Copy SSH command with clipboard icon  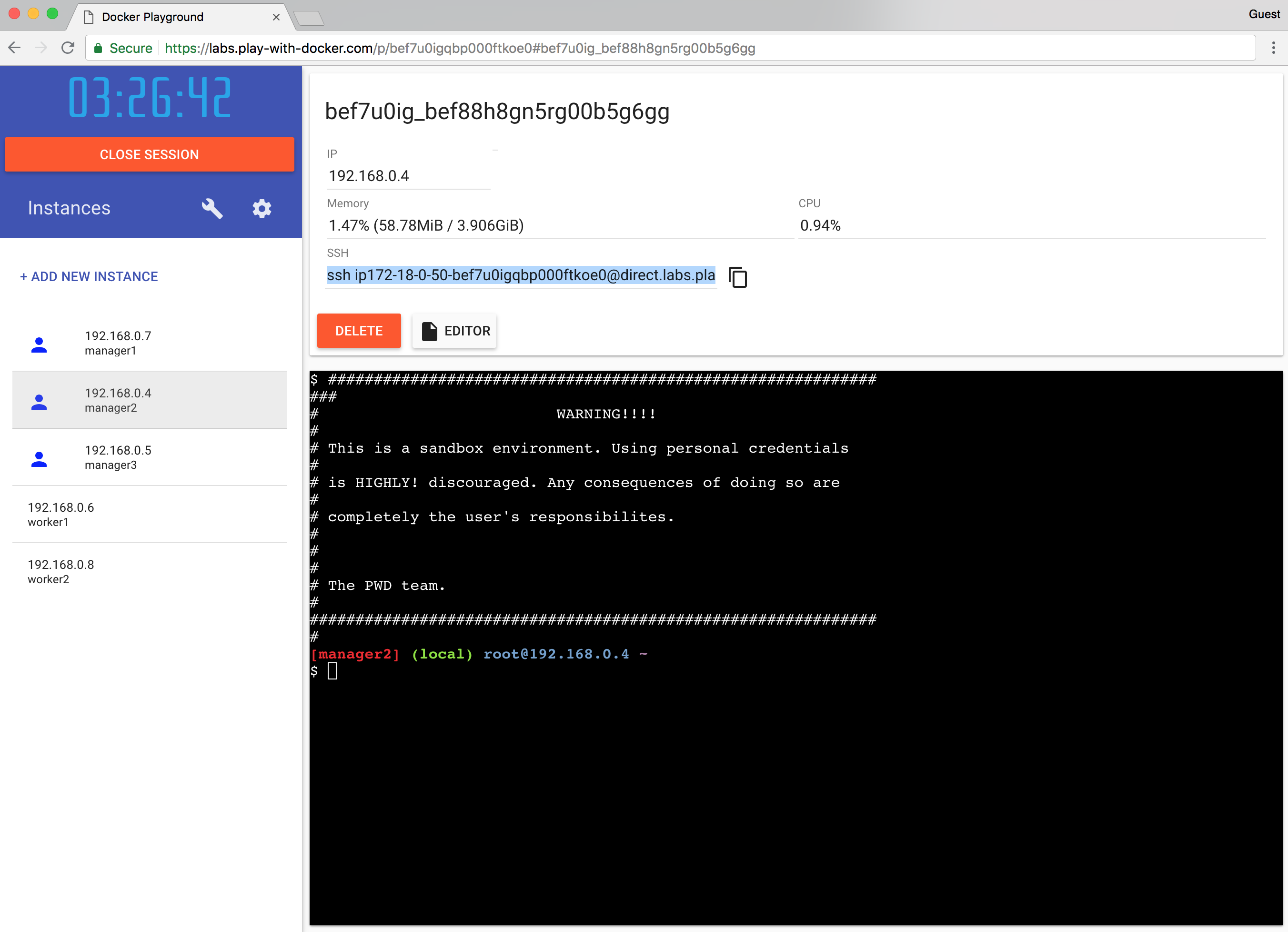tap(737, 277)
